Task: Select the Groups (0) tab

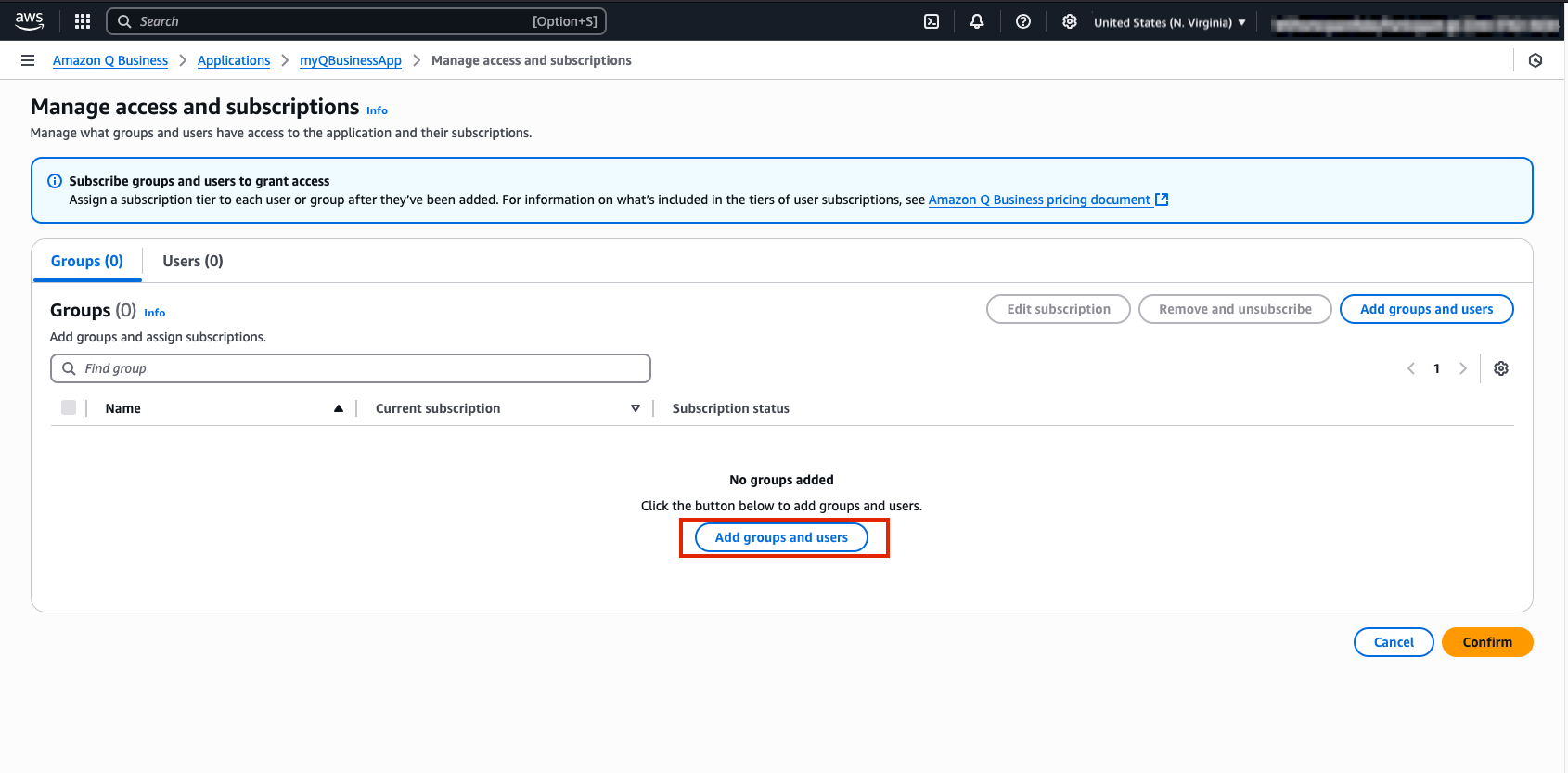Action: click(87, 261)
